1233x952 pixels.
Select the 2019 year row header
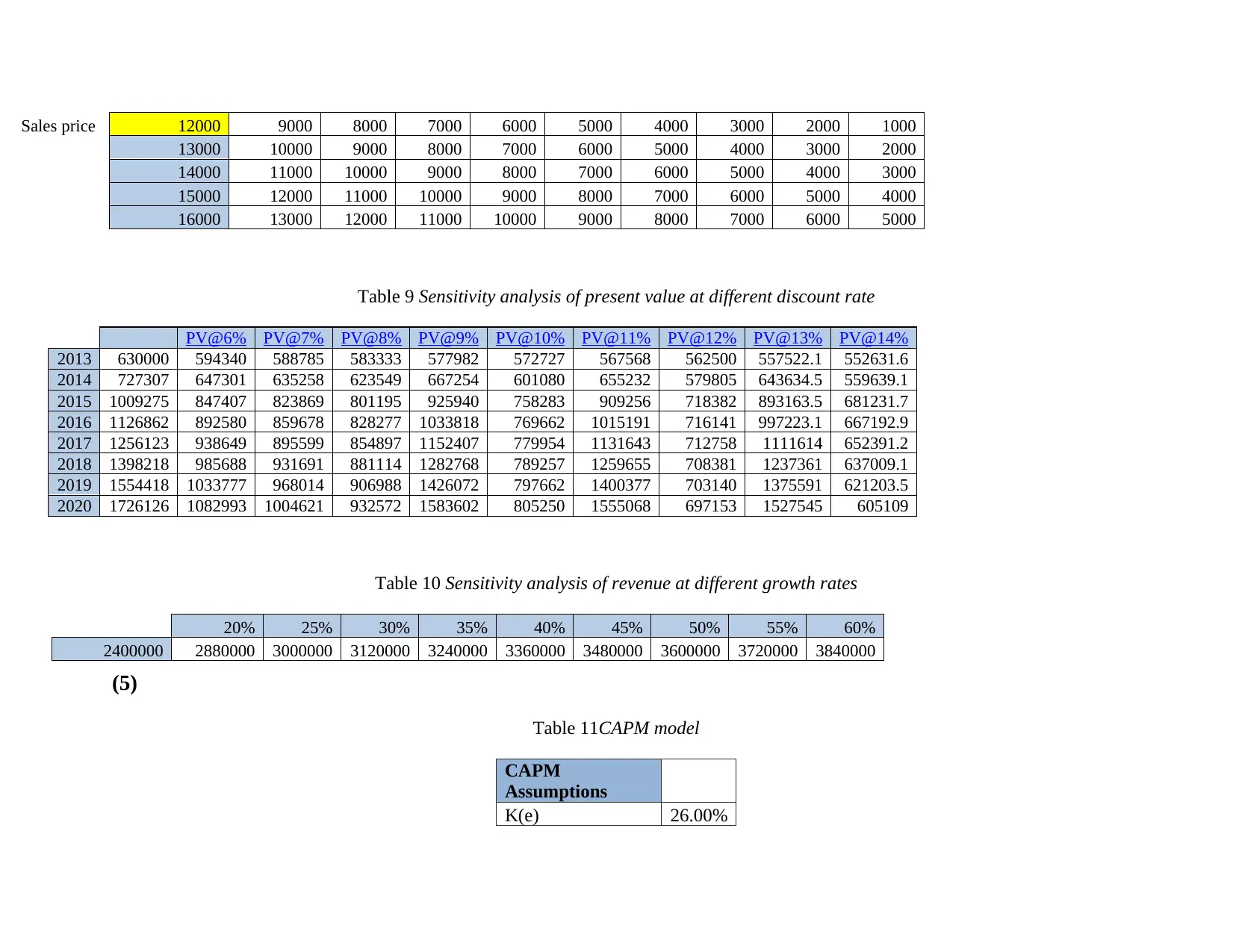point(74,485)
